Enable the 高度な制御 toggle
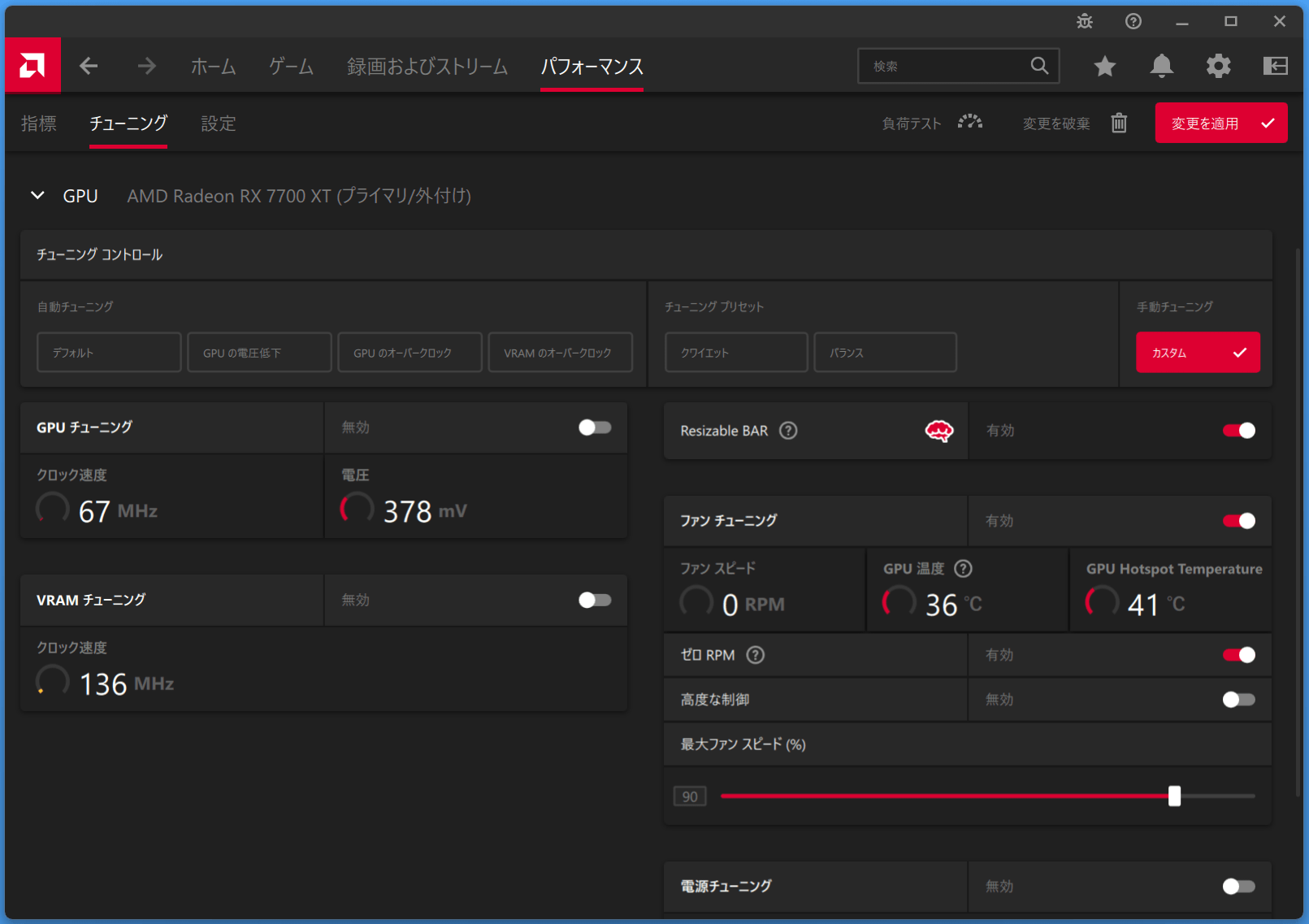Viewport: 1309px width, 924px height. tap(1239, 700)
